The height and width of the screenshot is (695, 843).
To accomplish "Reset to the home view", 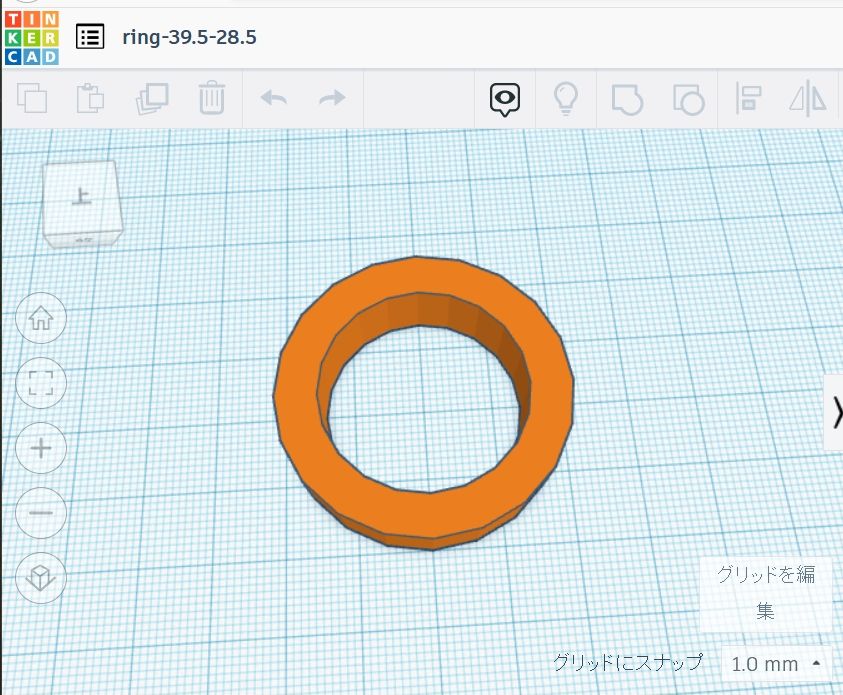I will click(41, 319).
